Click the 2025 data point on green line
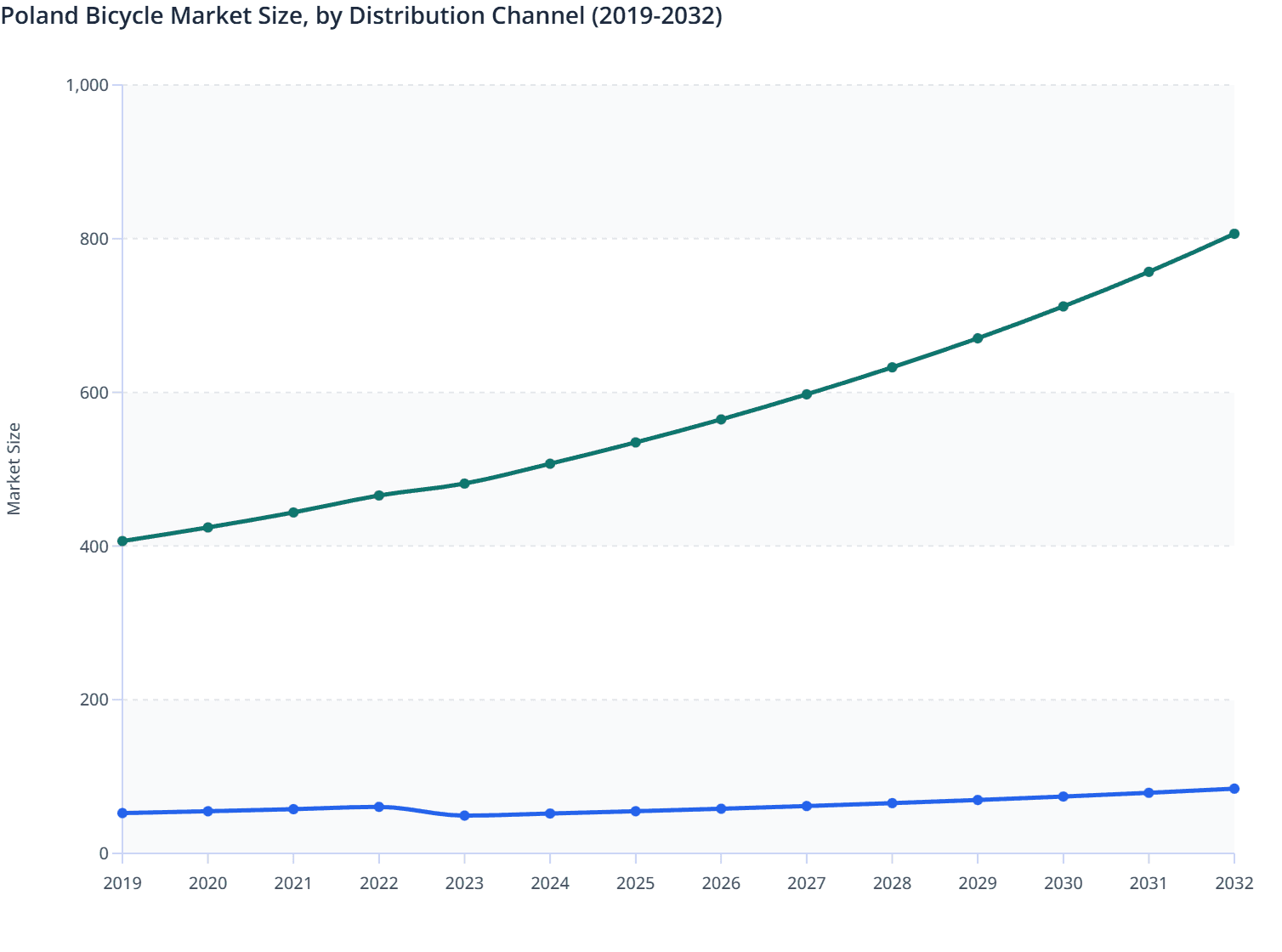The width and height of the screenshot is (1282, 952). tap(635, 442)
